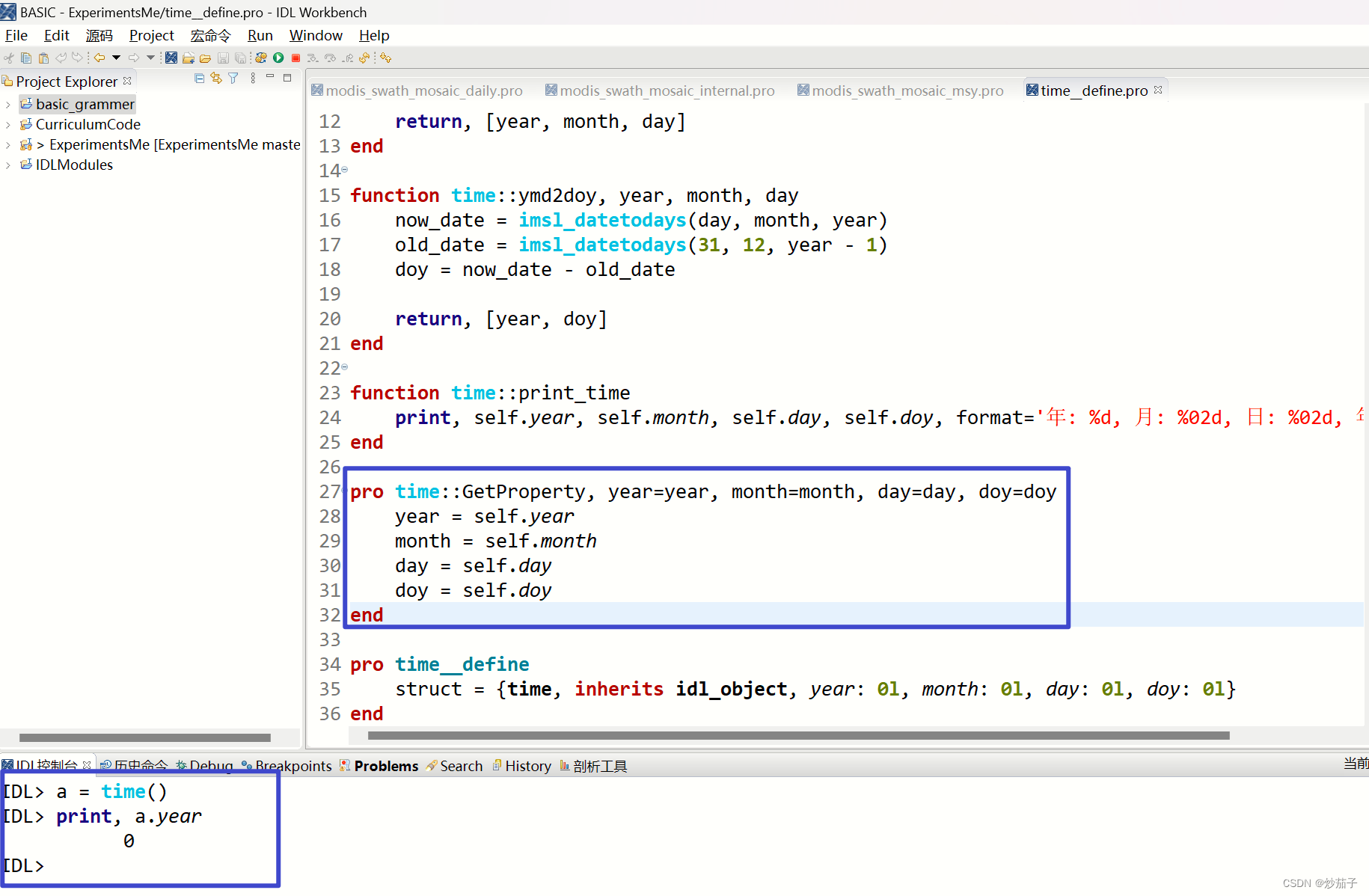
Task: Open the Help menu
Action: pyautogui.click(x=374, y=35)
